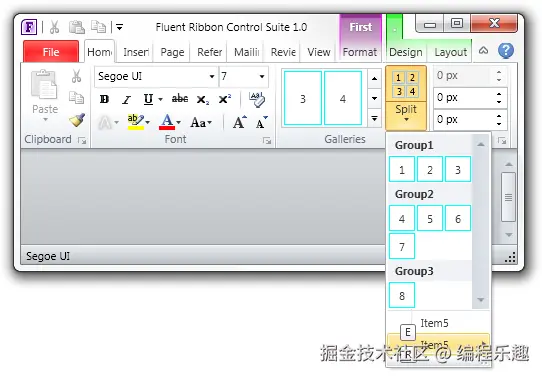Select item 5 in Group2
The image size is (542, 376).
pyautogui.click(x=430, y=218)
